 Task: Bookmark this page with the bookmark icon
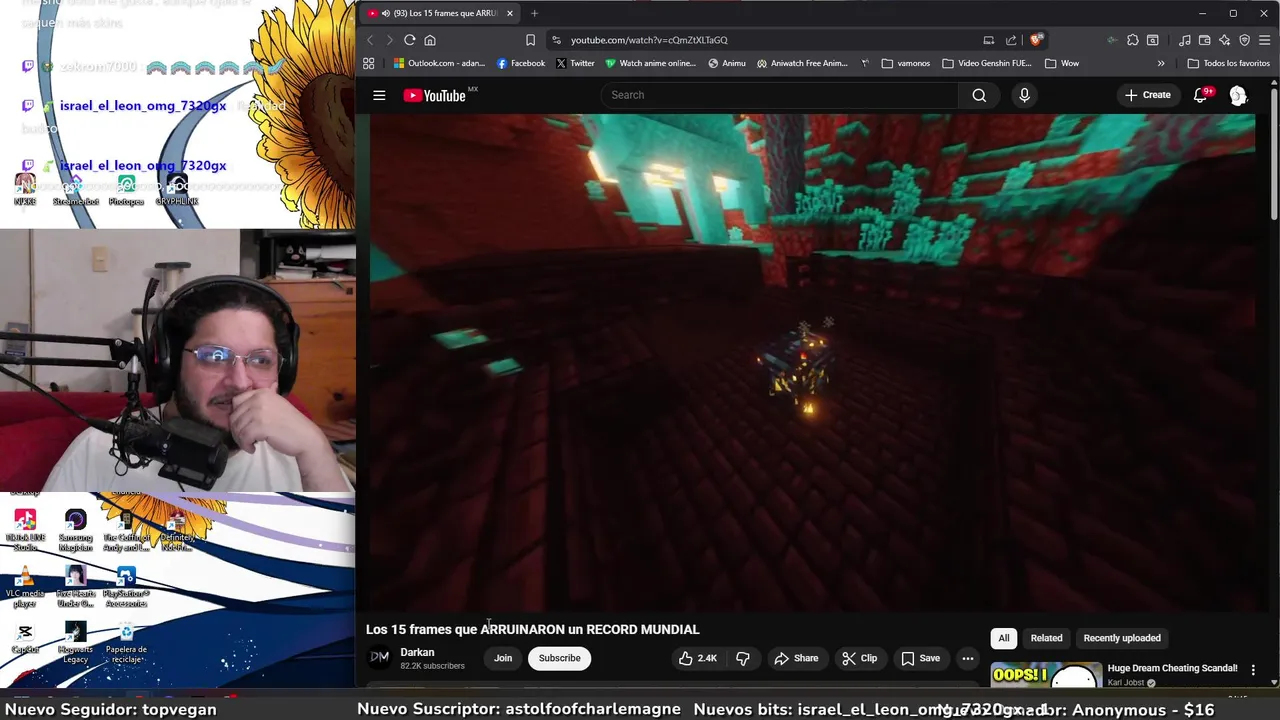pos(530,40)
